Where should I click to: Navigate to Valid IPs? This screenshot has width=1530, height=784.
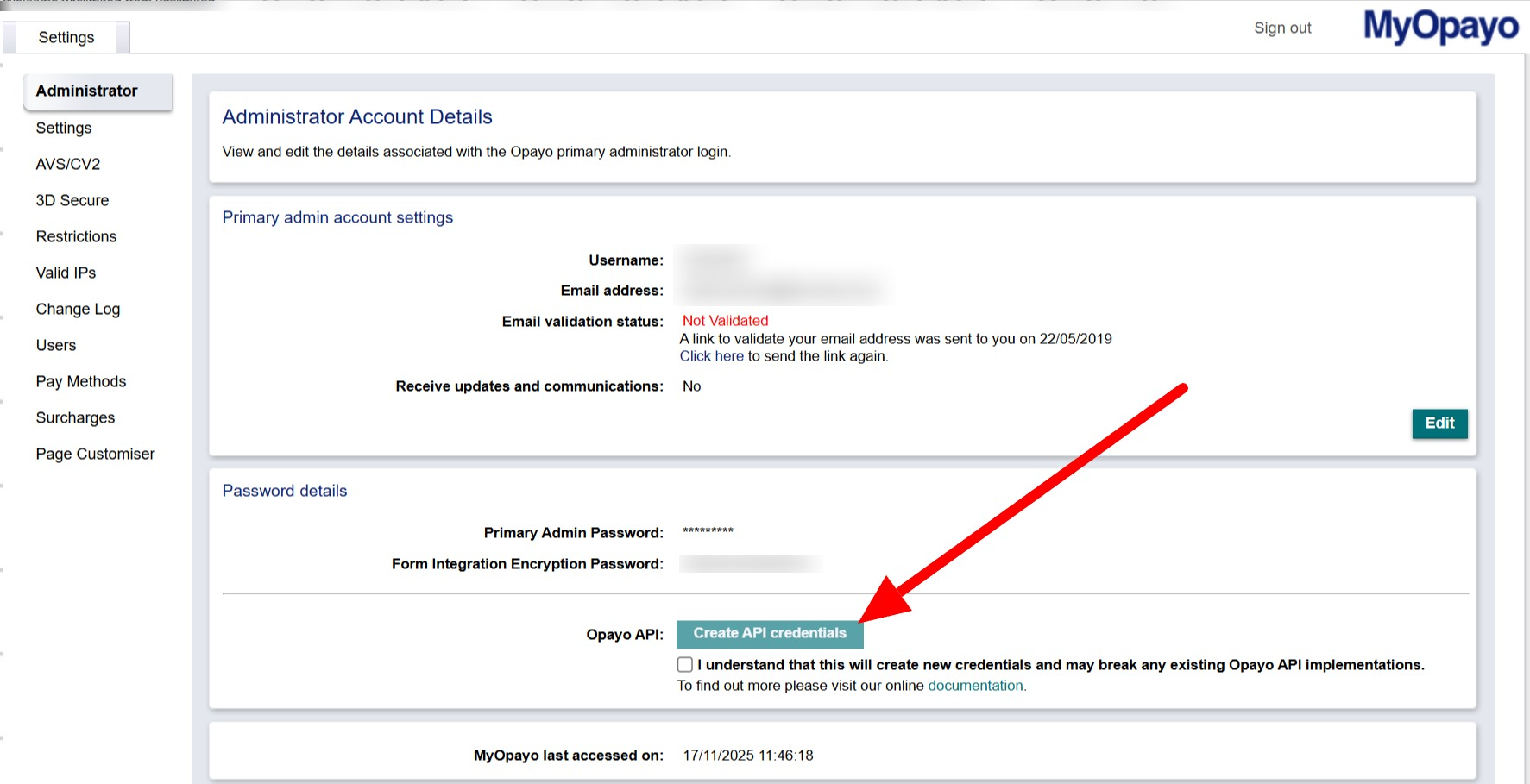click(66, 273)
